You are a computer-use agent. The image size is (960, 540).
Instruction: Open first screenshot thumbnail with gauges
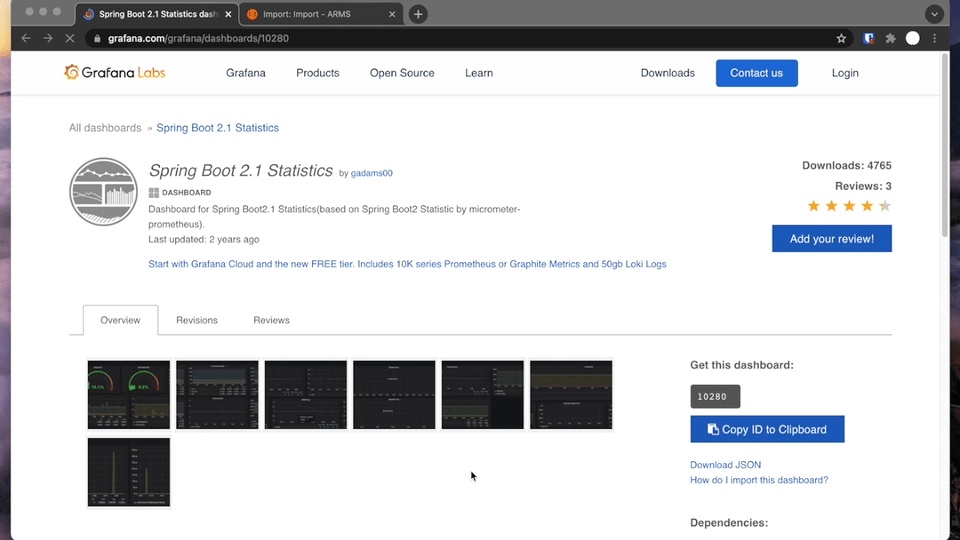[129, 394]
